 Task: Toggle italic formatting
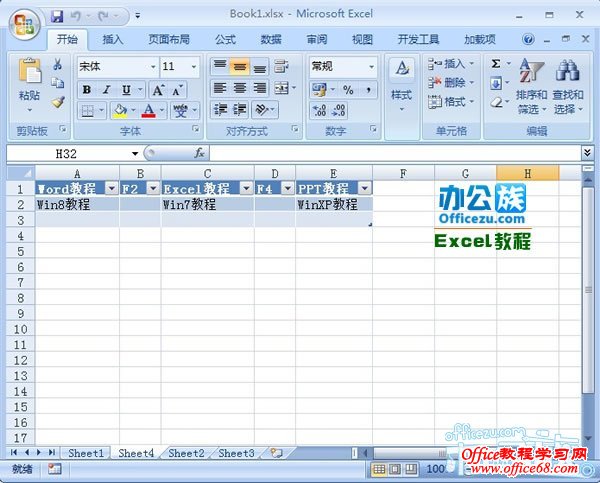click(106, 90)
